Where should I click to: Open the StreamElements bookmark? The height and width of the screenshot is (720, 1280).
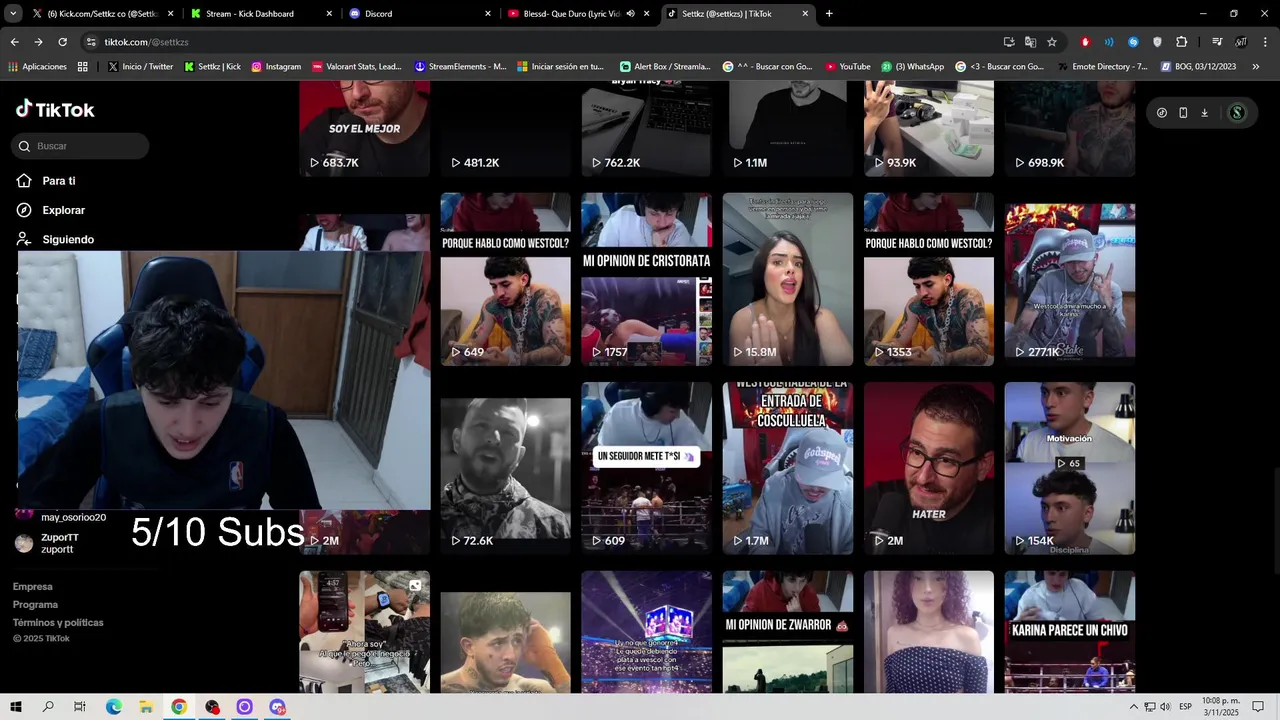(460, 67)
